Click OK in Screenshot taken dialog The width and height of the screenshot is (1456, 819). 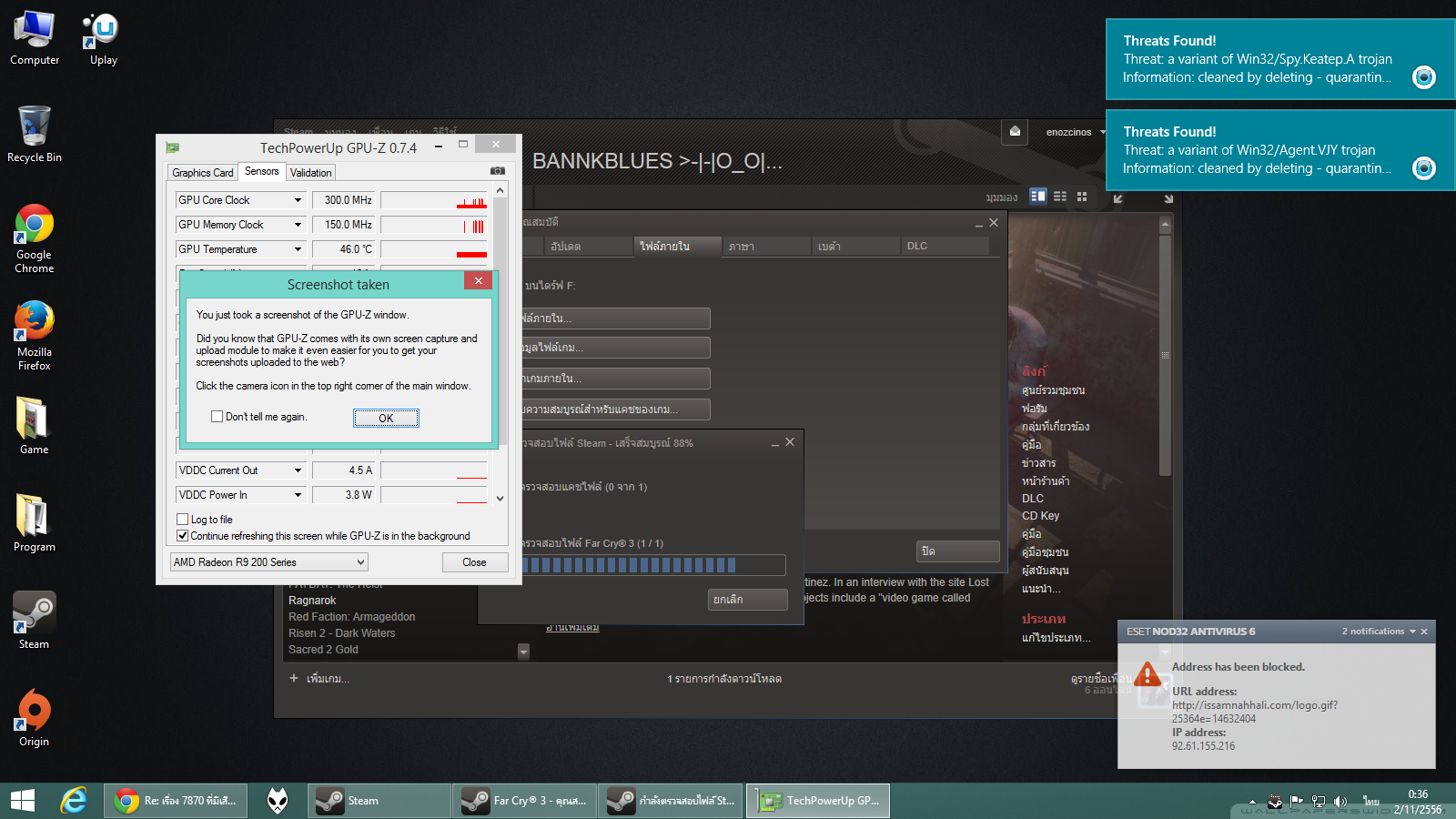[x=386, y=418]
